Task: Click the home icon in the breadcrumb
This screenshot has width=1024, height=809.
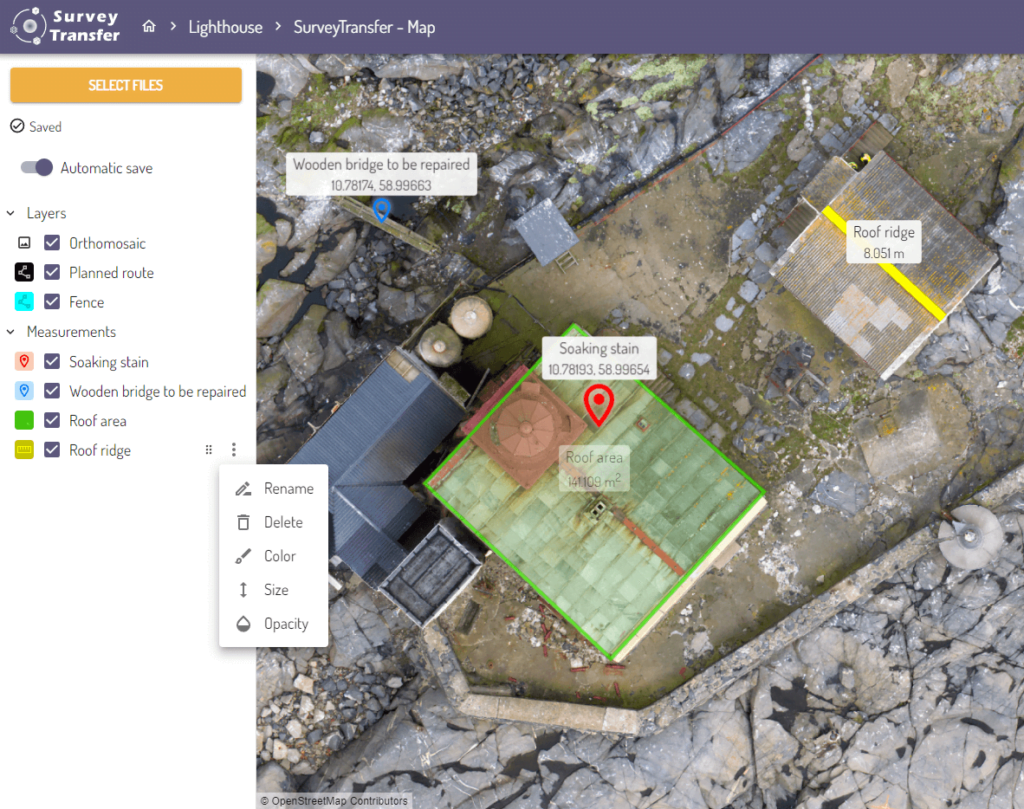Action: [148, 27]
